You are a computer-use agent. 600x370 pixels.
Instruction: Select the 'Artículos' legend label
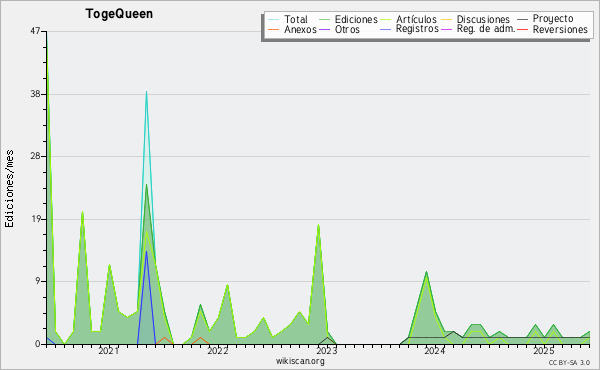tap(416, 20)
